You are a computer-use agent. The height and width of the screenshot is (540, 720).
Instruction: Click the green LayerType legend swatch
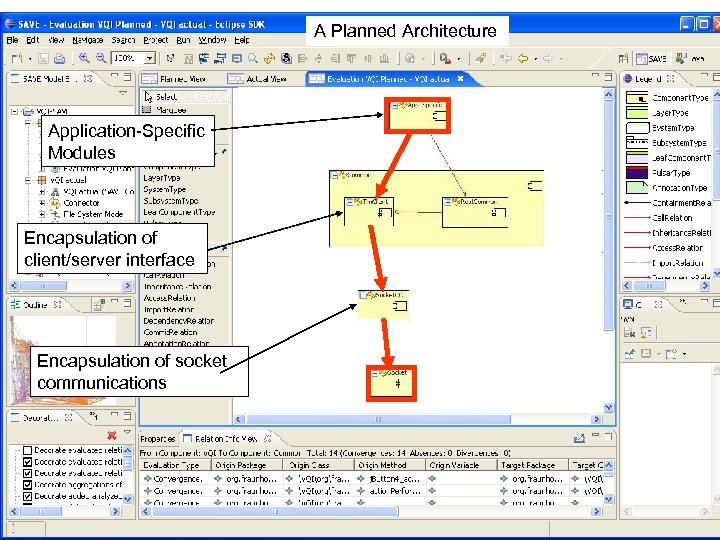[637, 113]
